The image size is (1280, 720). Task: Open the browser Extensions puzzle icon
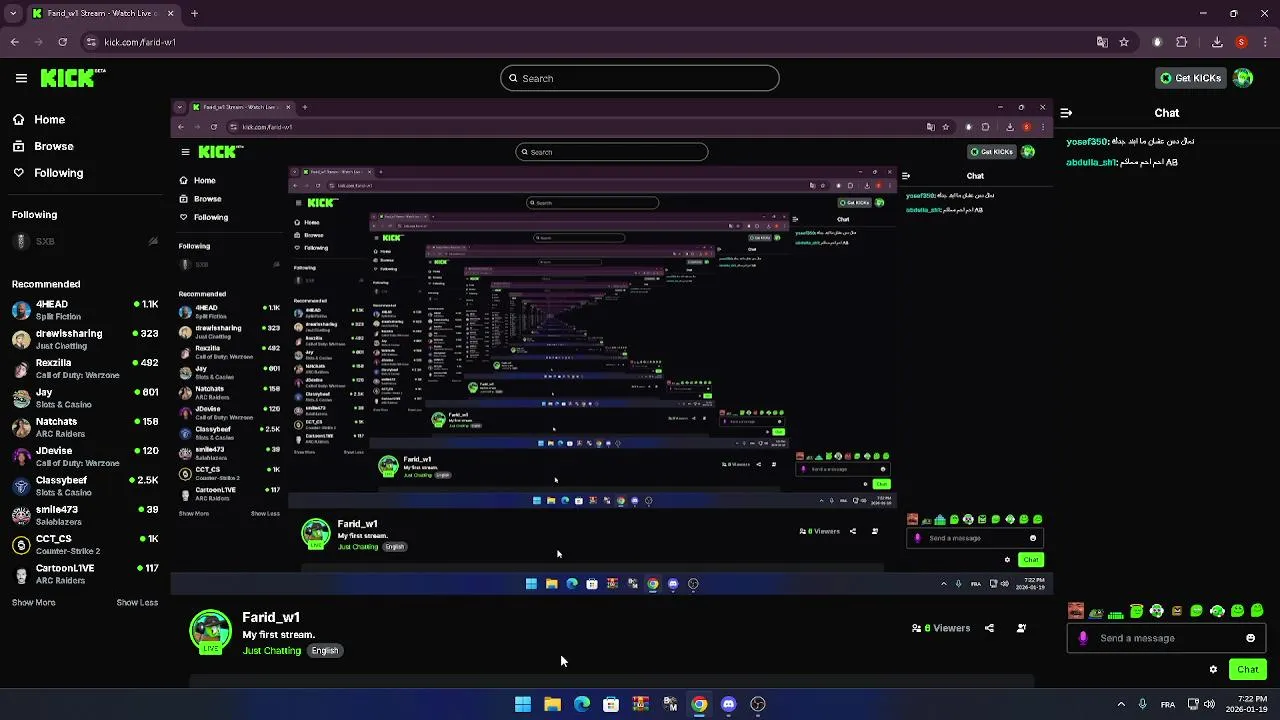point(1182,42)
